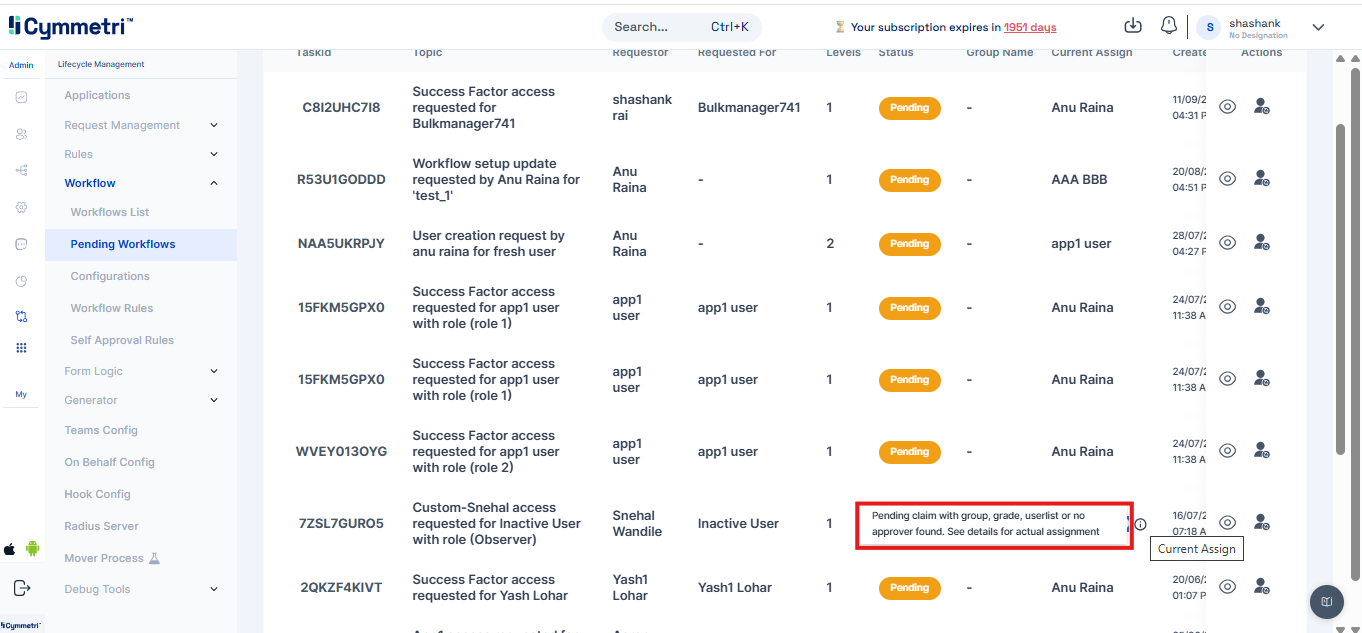
Task: Expand the Form Logic menu
Action: [214, 371]
